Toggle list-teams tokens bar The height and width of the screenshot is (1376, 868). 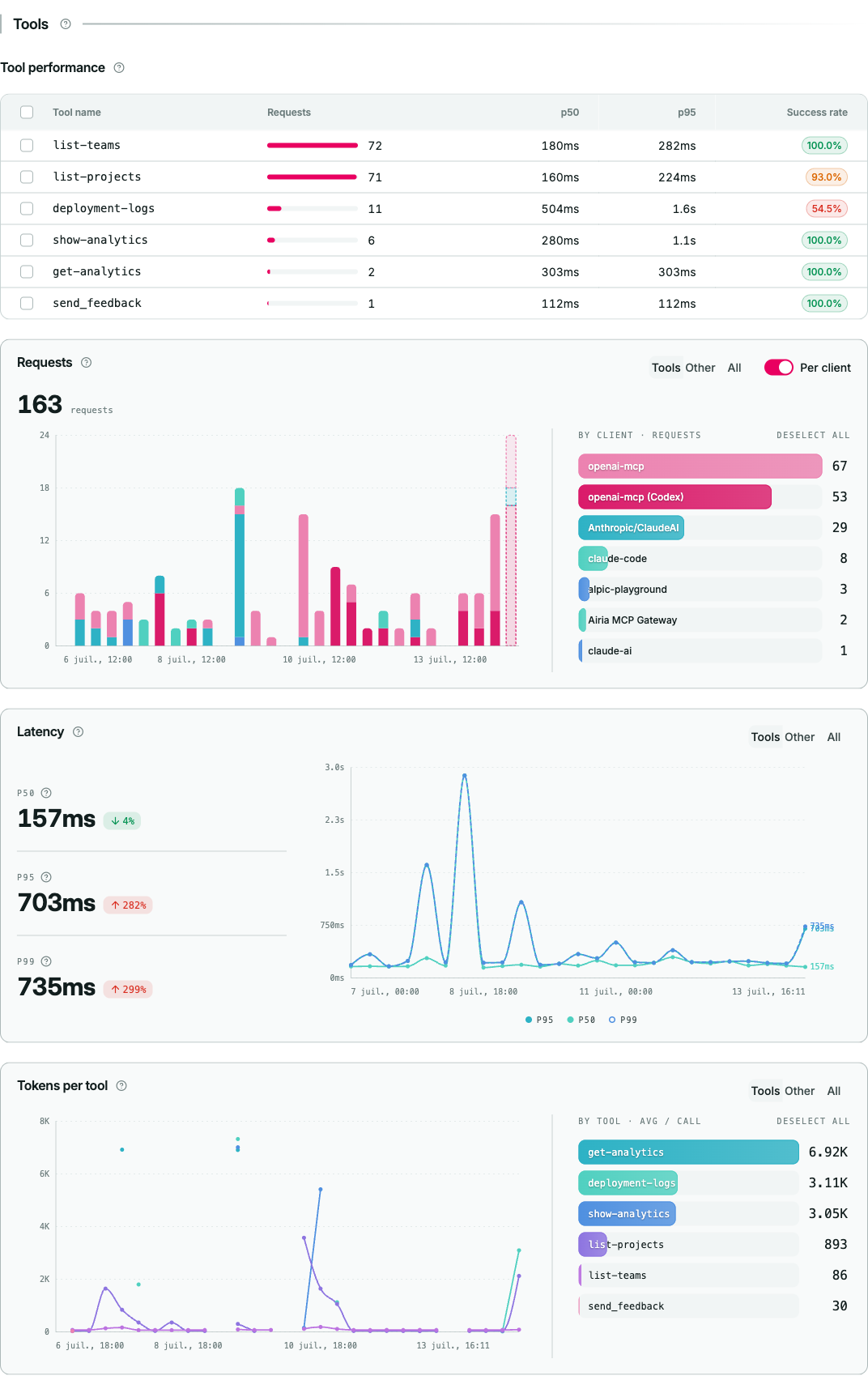coord(689,1276)
